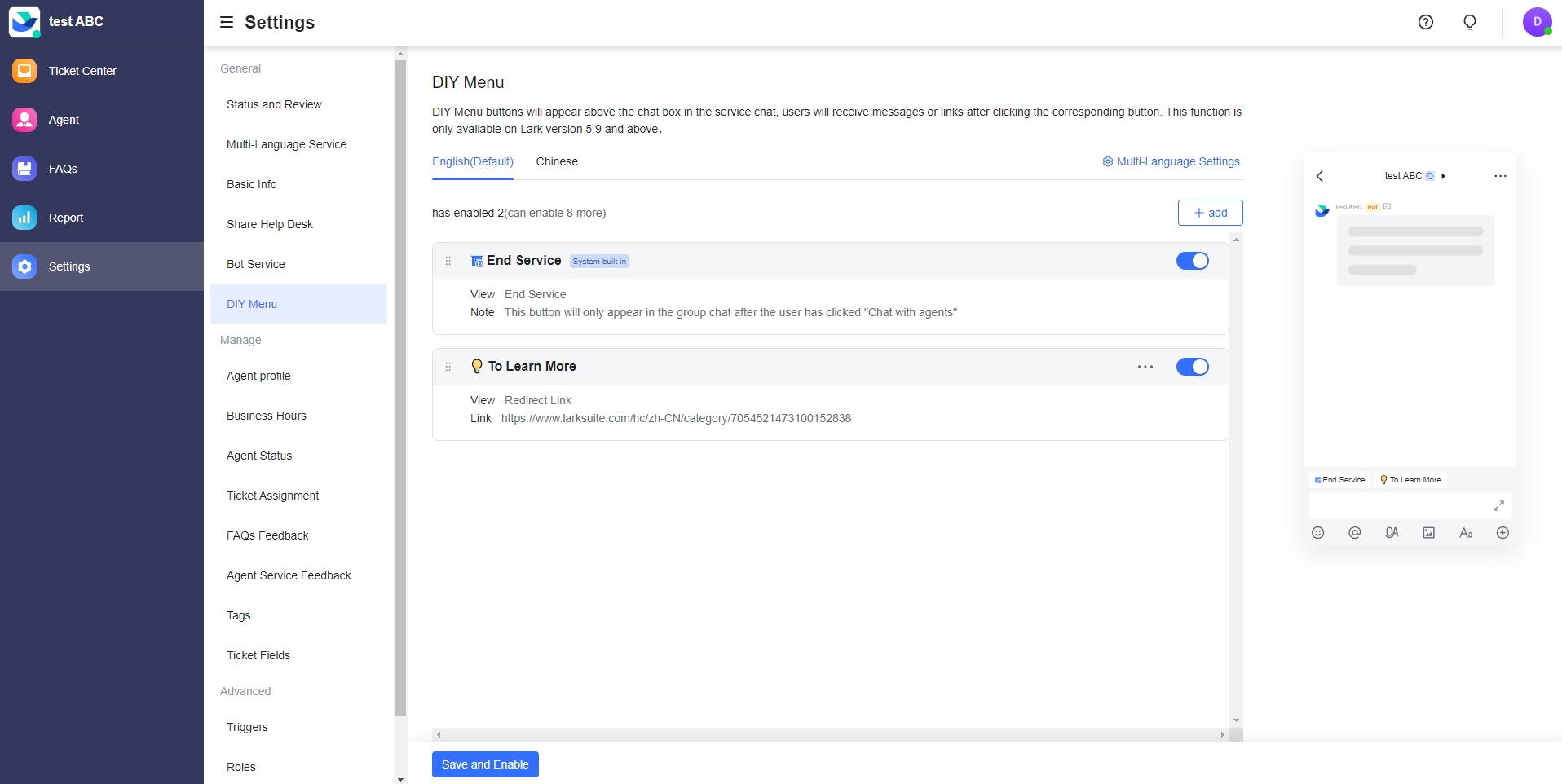
Task: Click back arrow in chat preview
Action: coord(1320,176)
